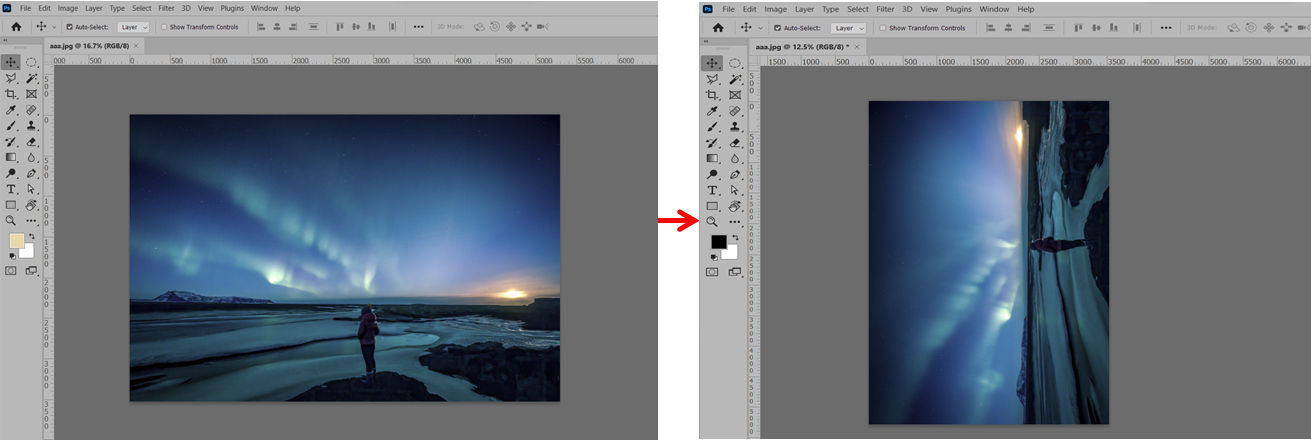Select the Move tool in the 16.7% window toolbar

pos(11,62)
